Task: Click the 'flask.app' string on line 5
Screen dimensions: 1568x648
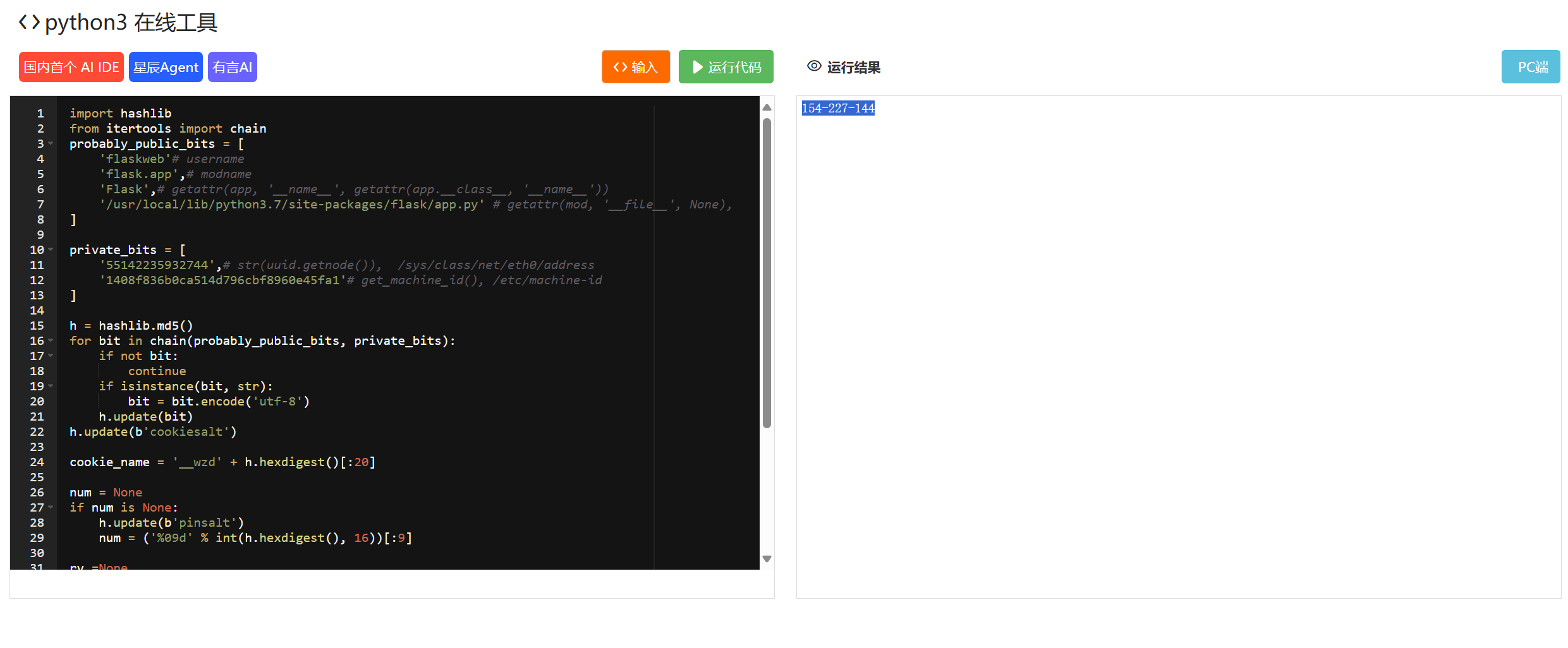Action: coord(139,174)
